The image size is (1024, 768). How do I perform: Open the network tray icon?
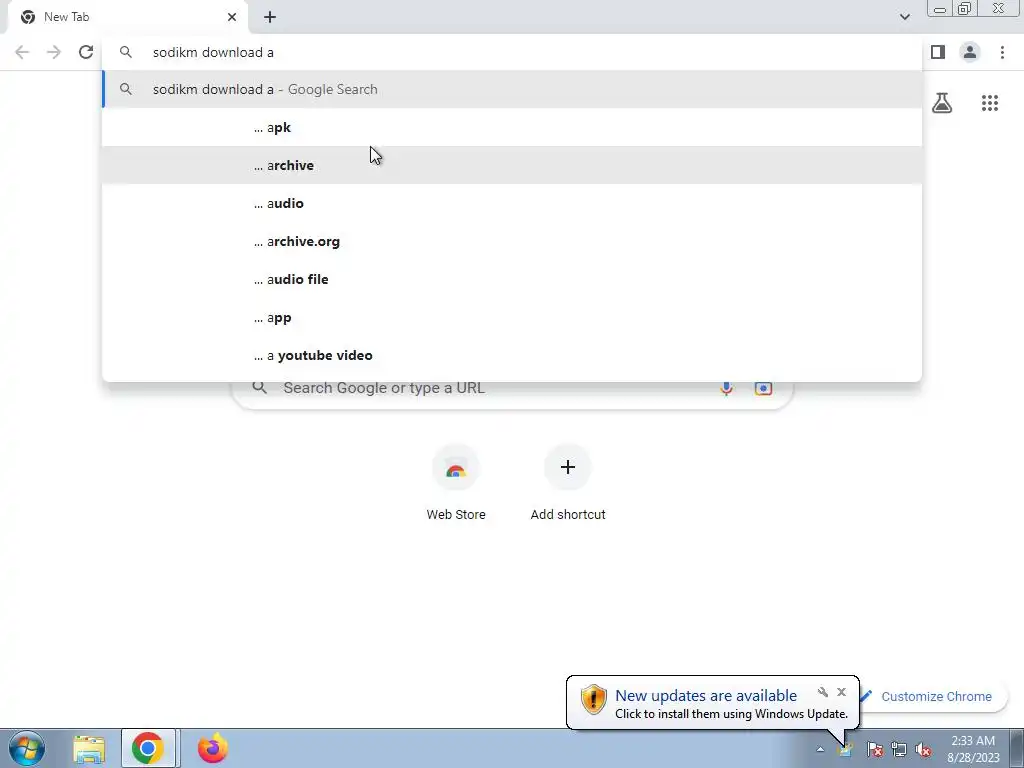click(899, 750)
